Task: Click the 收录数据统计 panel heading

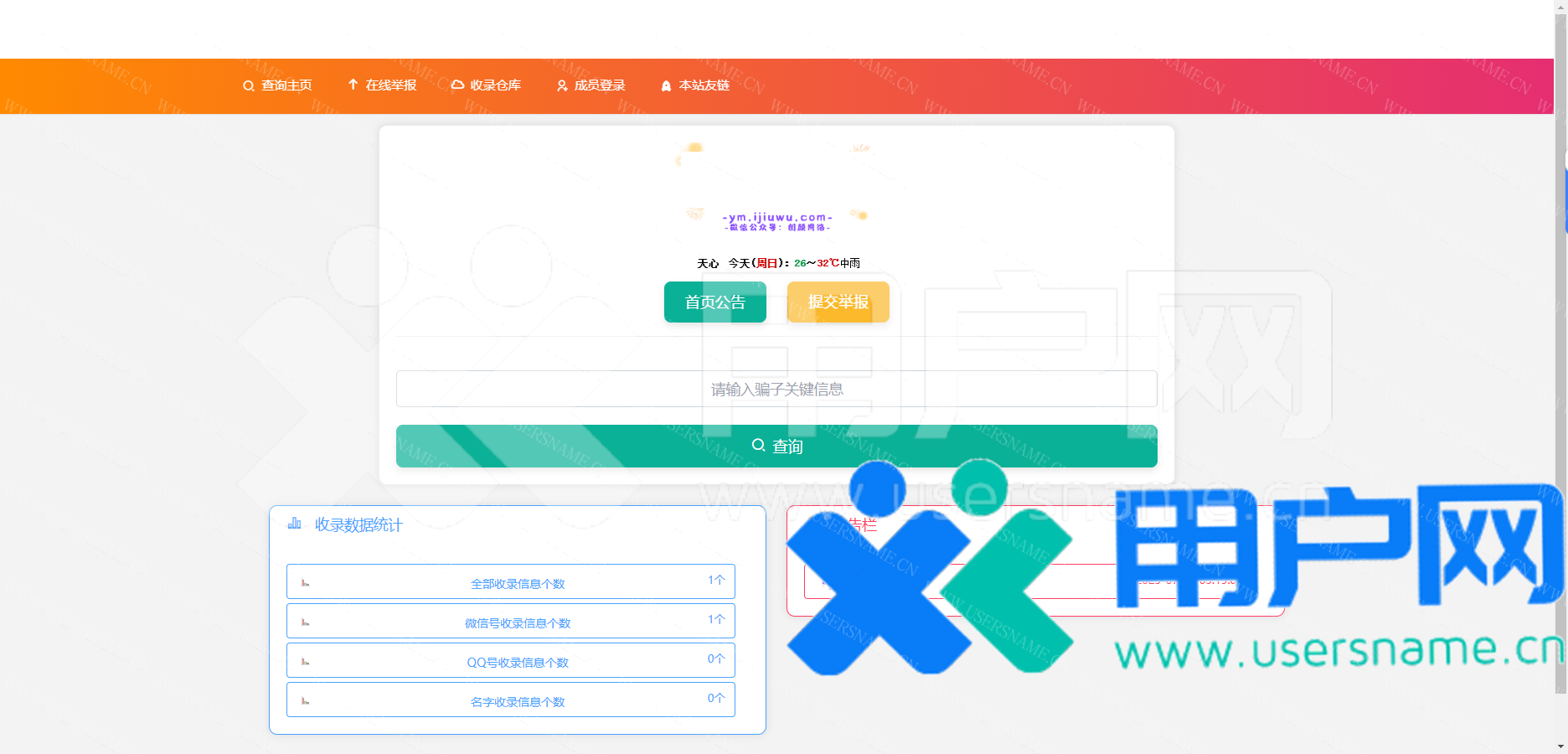Action: click(358, 525)
